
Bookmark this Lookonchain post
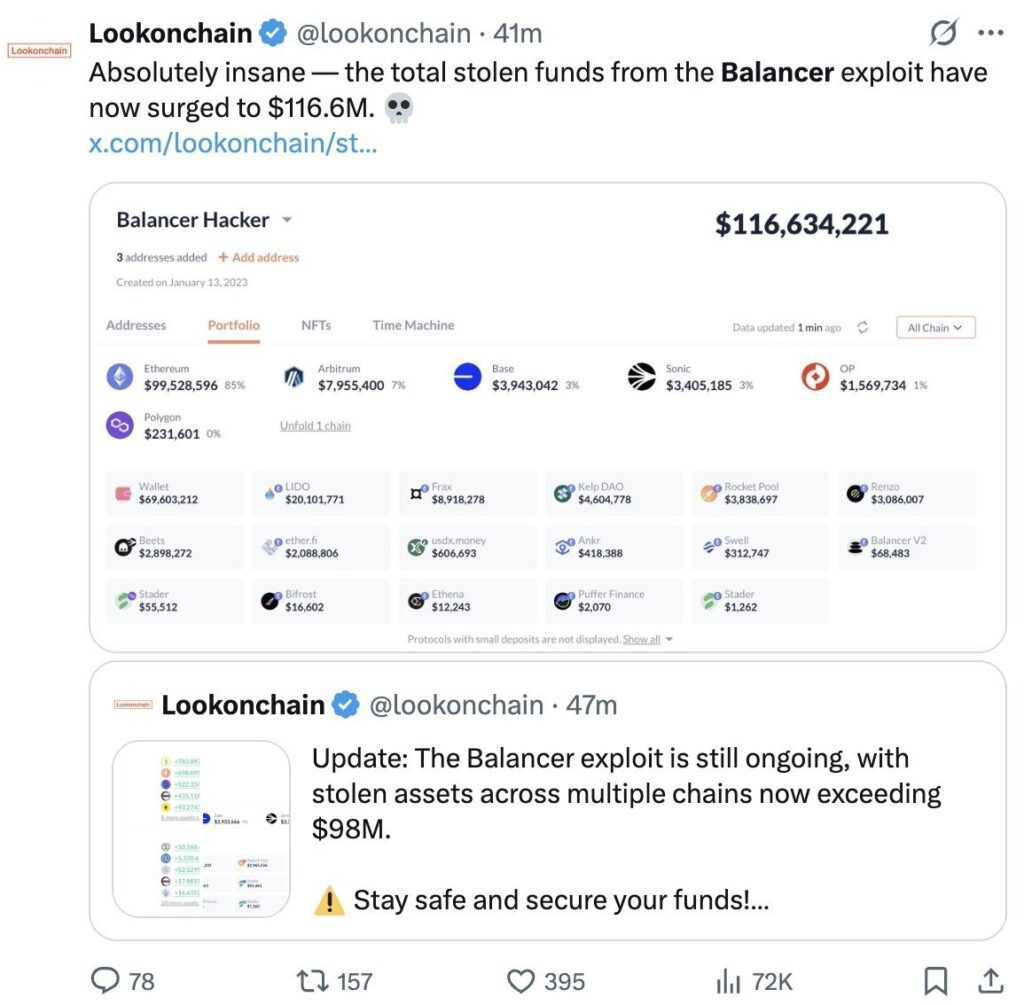click(936, 980)
